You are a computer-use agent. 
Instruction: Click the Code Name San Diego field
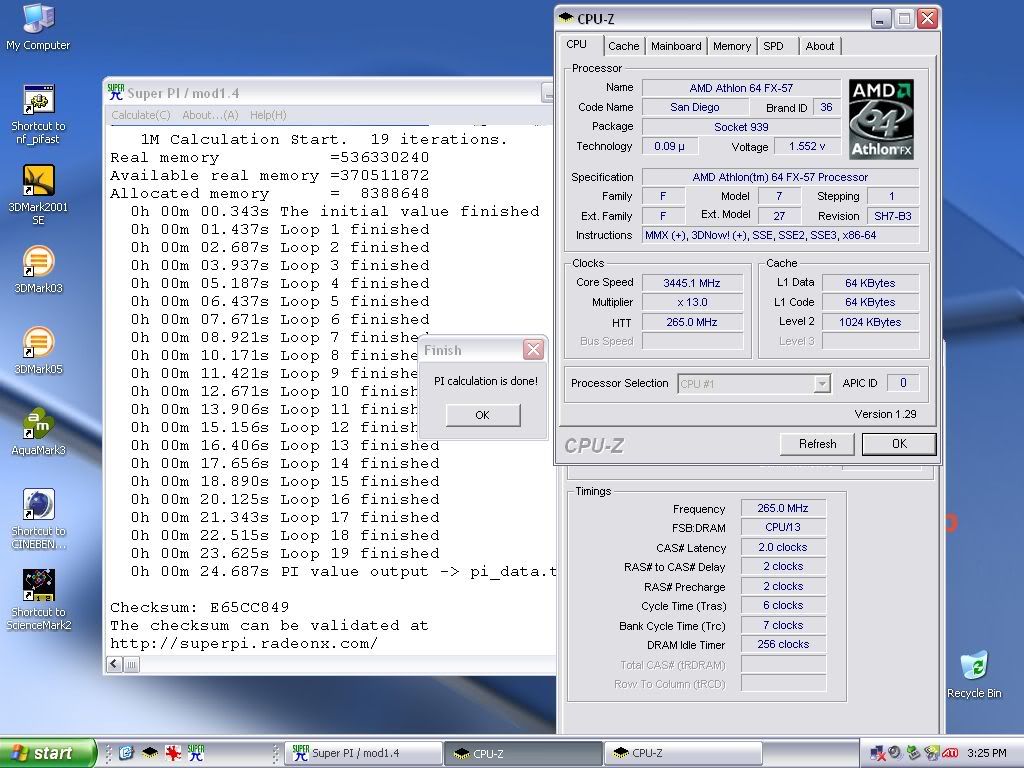coord(694,107)
